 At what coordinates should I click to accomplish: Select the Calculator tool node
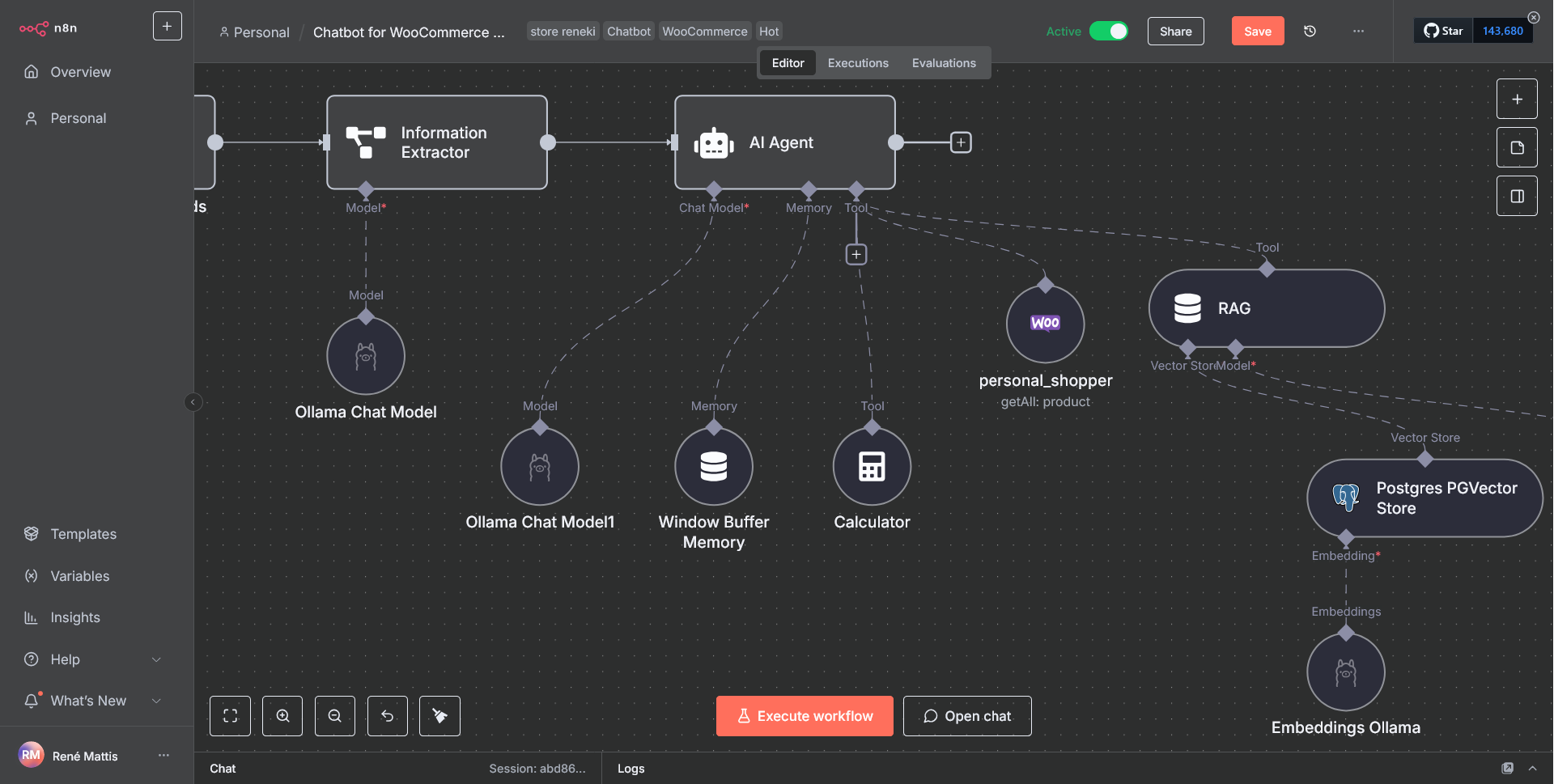coord(872,467)
